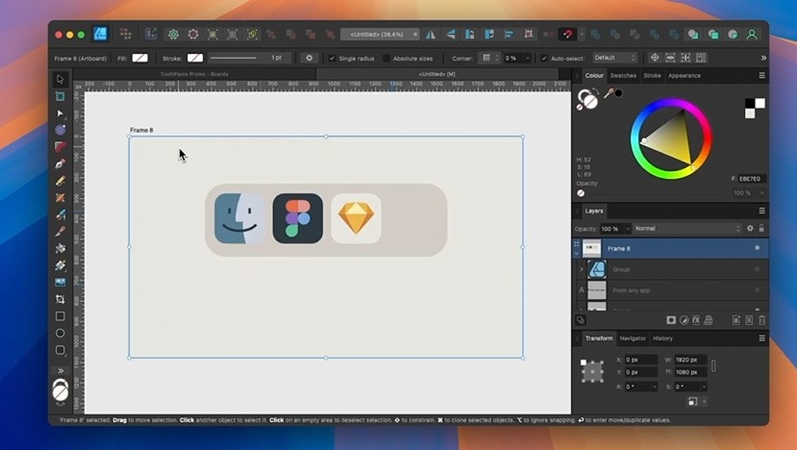The image size is (797, 450).
Task: Click the Stroke colour swatch
Action: point(195,58)
